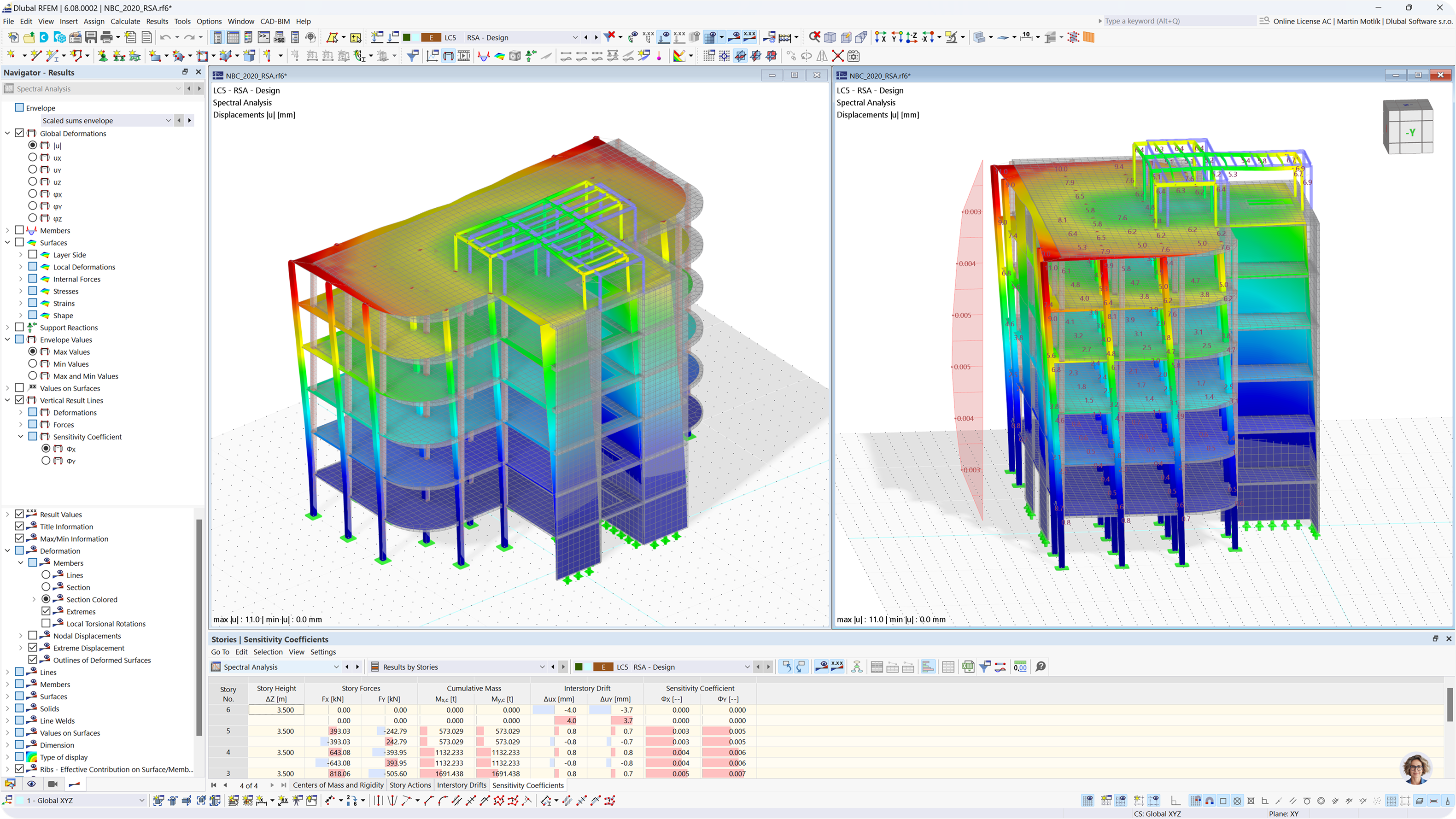Click the Undo icon in the toolbar

pos(166,37)
